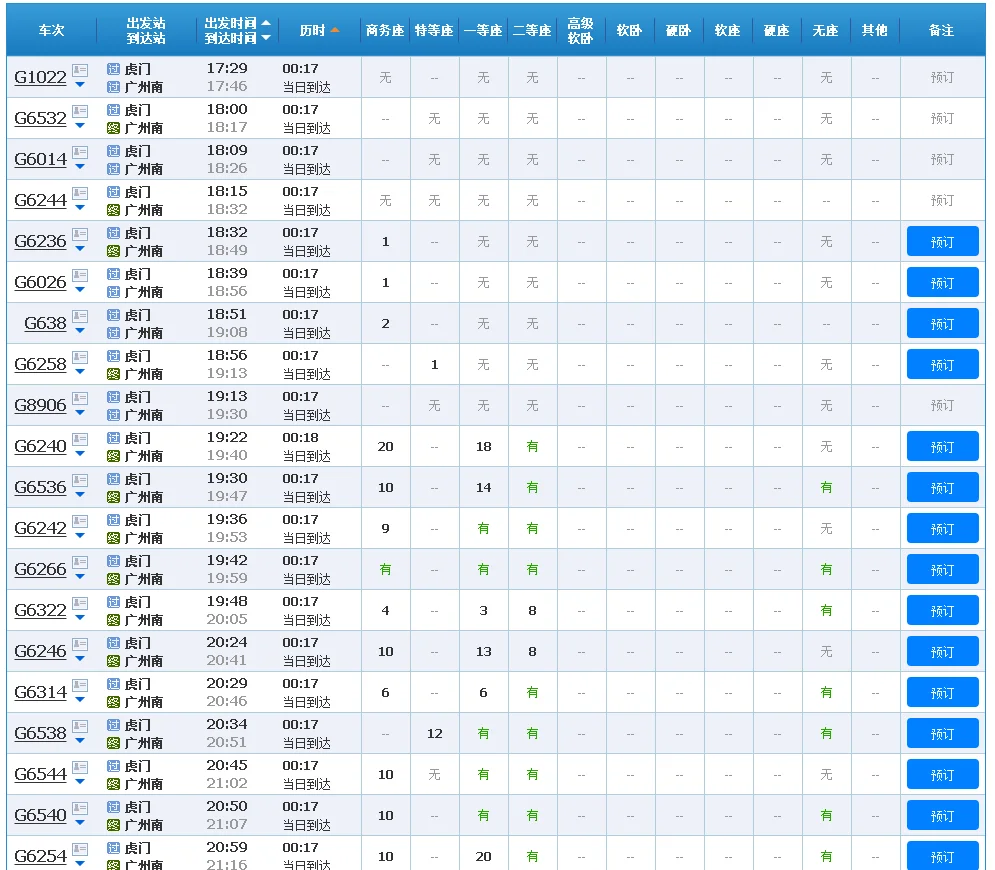Expand the dropdown arrow beside G6314

tap(80, 699)
